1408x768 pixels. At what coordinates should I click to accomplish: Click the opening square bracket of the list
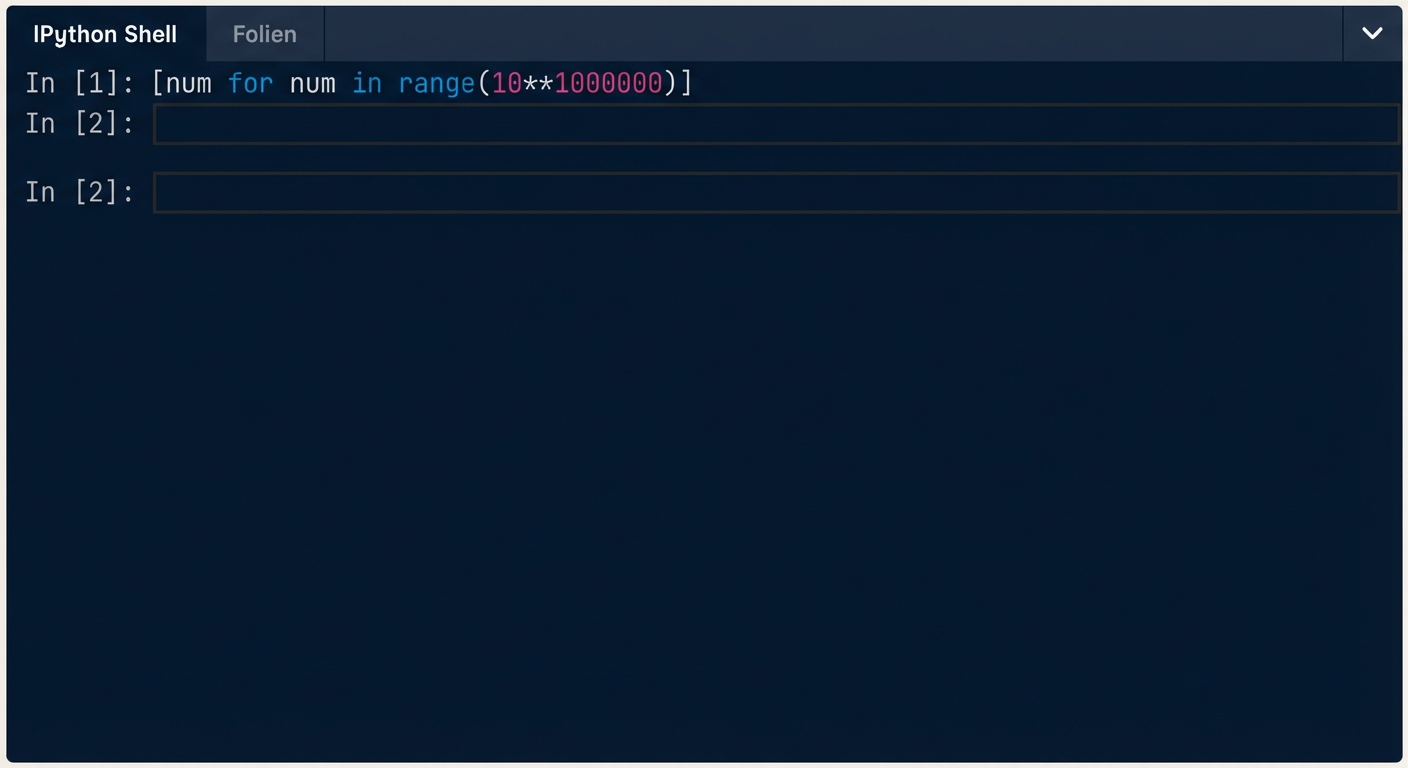[x=158, y=83]
